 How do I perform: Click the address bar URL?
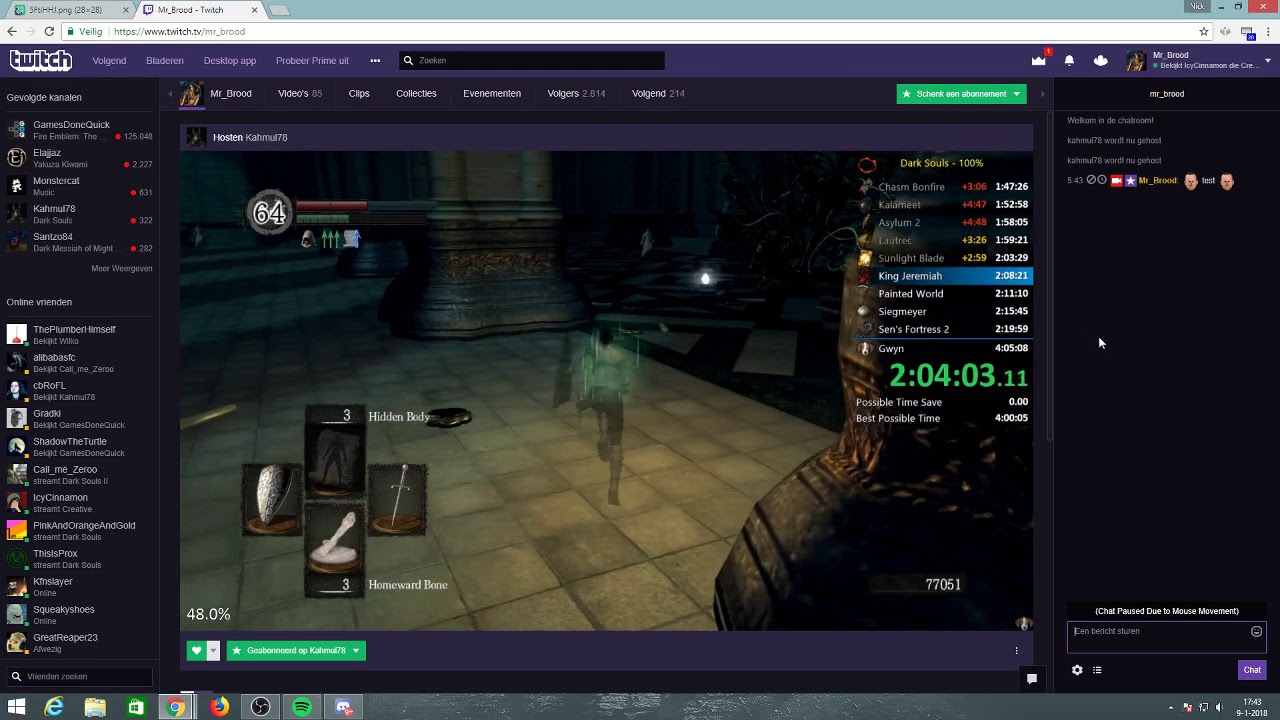pos(179,31)
